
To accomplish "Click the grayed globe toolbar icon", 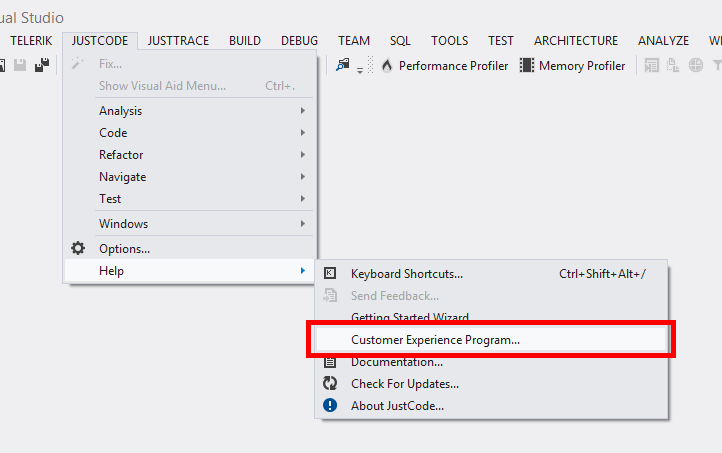I will (x=696, y=65).
